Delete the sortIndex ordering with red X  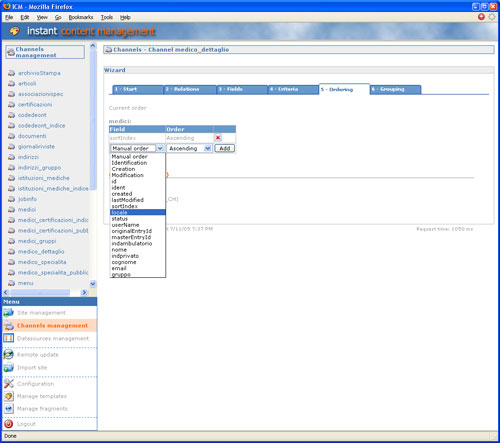[218, 138]
